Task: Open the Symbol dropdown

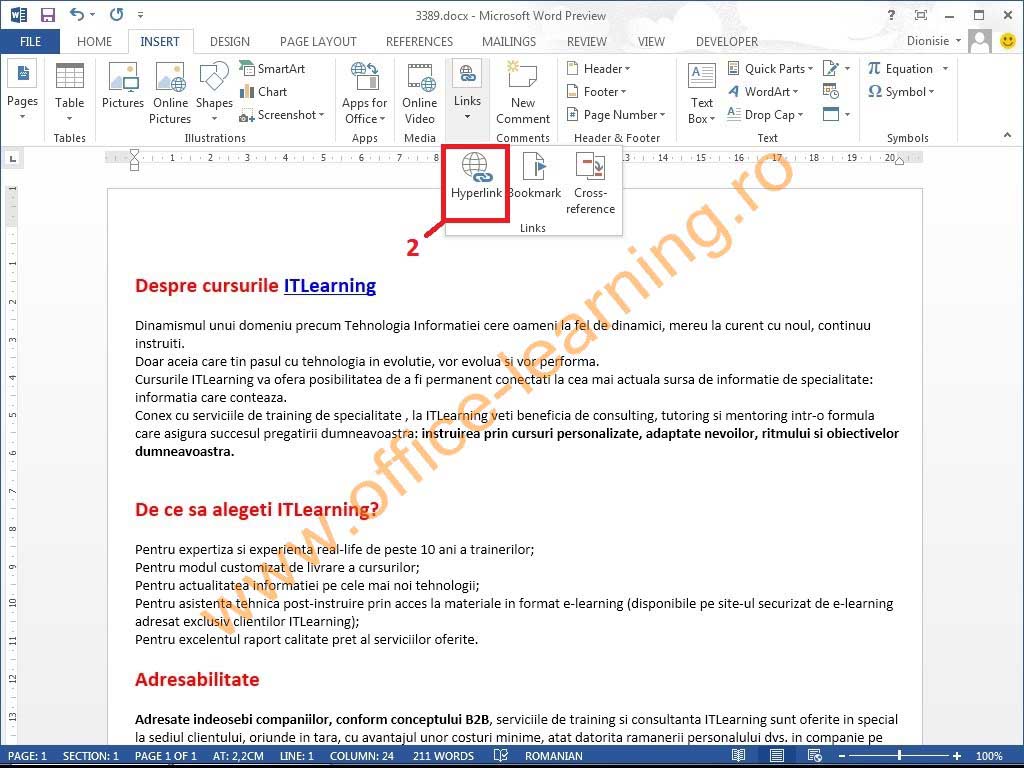Action: (901, 91)
